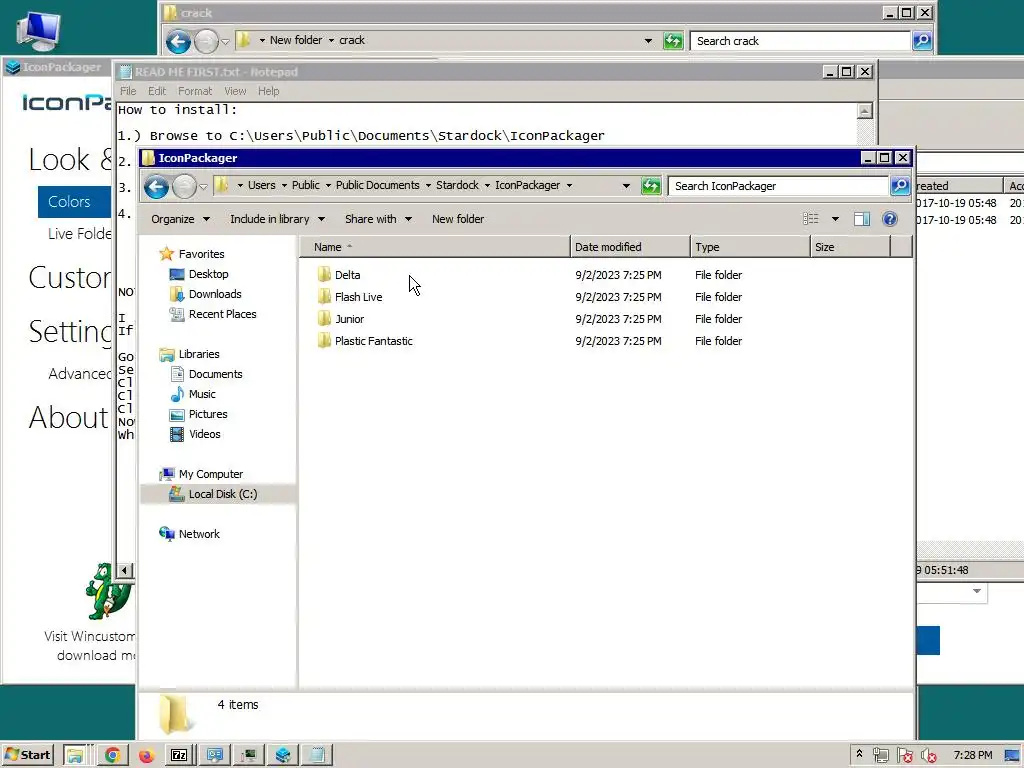Viewport: 1024px width, 768px height.
Task: Launch Chrome from the taskbar
Action: pos(112,755)
